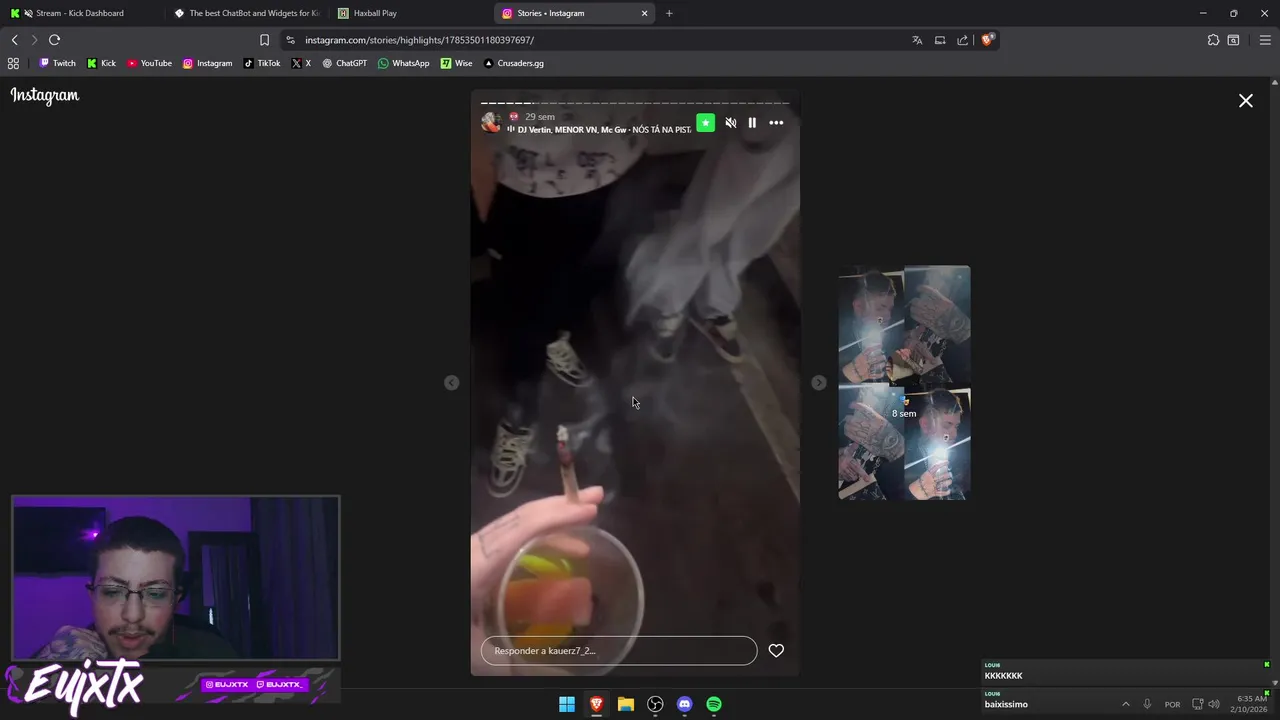The width and height of the screenshot is (1280, 720).
Task: Open the browser main hamburger menu
Action: [x=1265, y=40]
